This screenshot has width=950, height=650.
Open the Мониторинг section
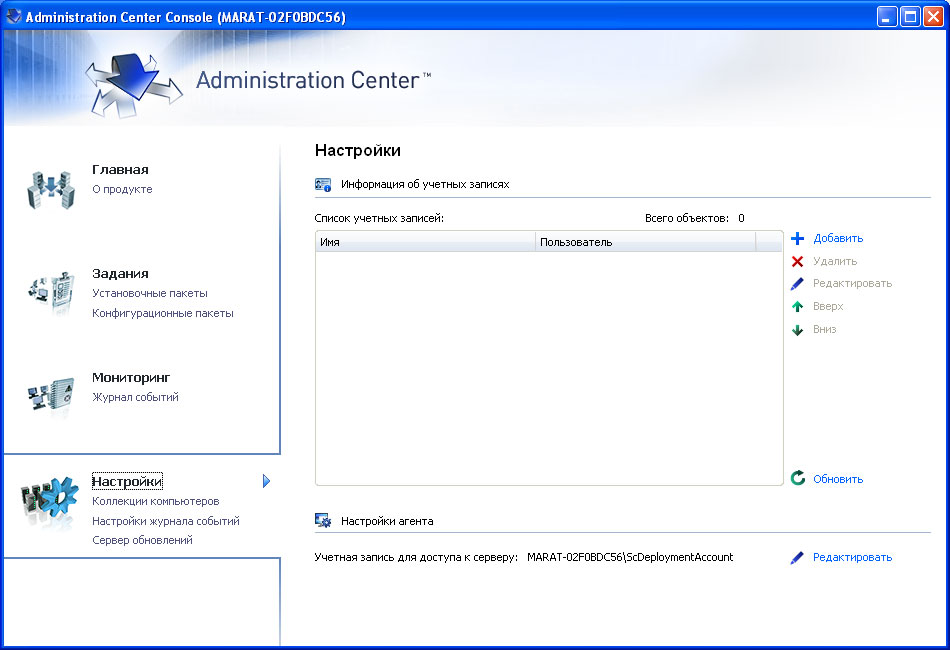(x=131, y=378)
